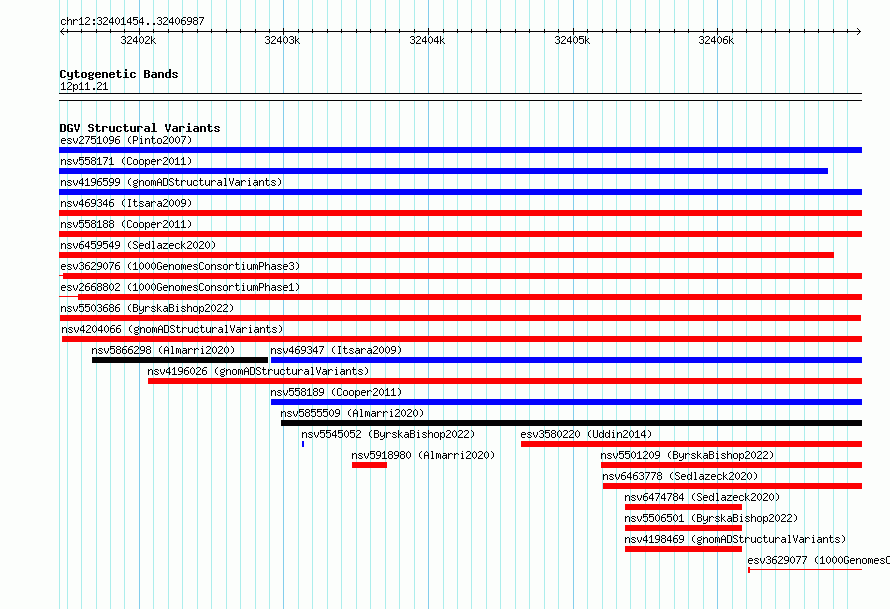The height and width of the screenshot is (609, 890).
Task: Open nsv5545052 (ByrskaBishop2022) label
Action: (x=388, y=434)
